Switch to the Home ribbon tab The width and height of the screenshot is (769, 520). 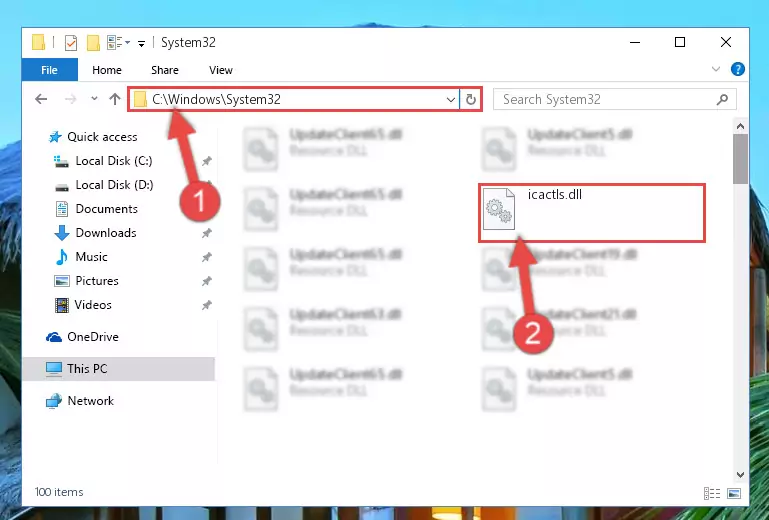[107, 70]
